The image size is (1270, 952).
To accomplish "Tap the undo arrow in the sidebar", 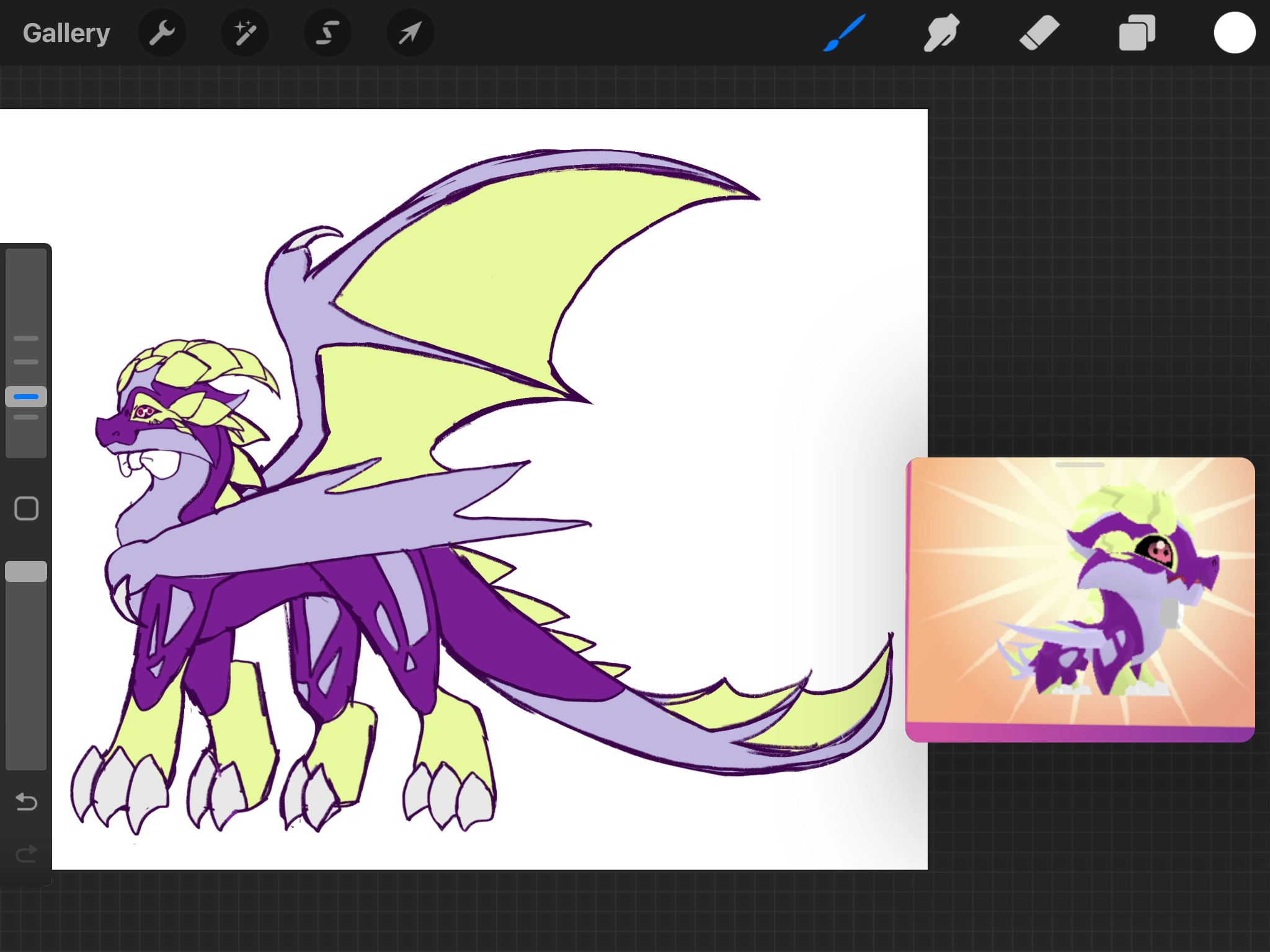I will pyautogui.click(x=25, y=803).
